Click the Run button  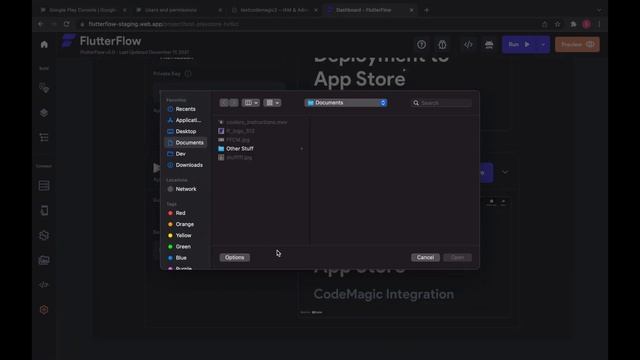tap(519, 44)
